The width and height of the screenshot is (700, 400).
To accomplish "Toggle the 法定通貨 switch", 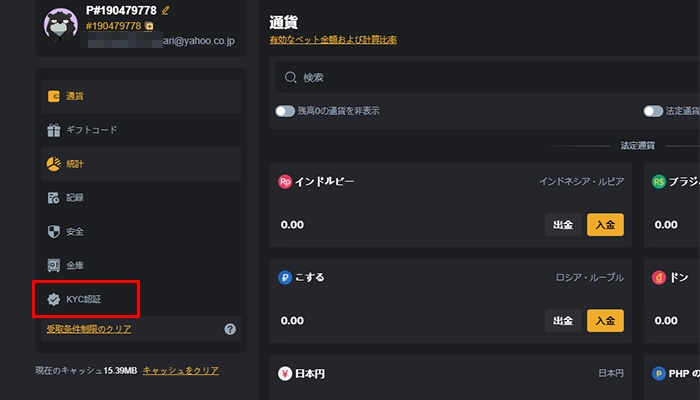I will click(654, 111).
